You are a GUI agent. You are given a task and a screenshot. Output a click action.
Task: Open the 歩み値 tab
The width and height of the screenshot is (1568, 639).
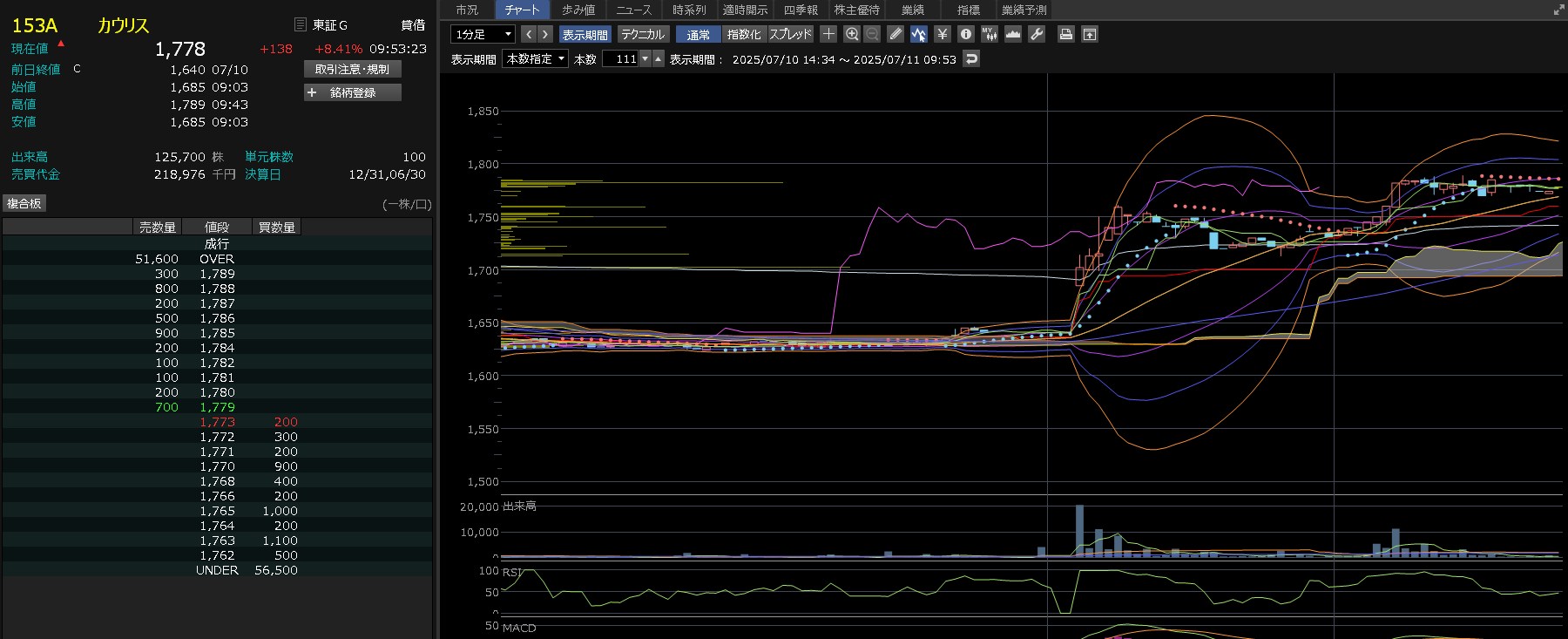(x=578, y=10)
